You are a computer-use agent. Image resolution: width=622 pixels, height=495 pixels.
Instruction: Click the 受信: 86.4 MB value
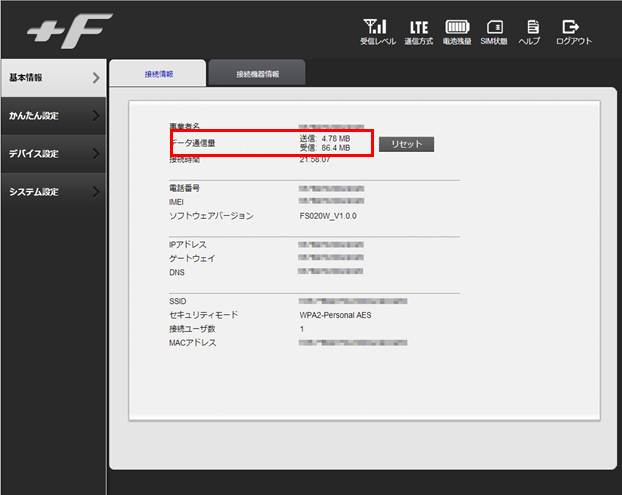tap(324, 148)
